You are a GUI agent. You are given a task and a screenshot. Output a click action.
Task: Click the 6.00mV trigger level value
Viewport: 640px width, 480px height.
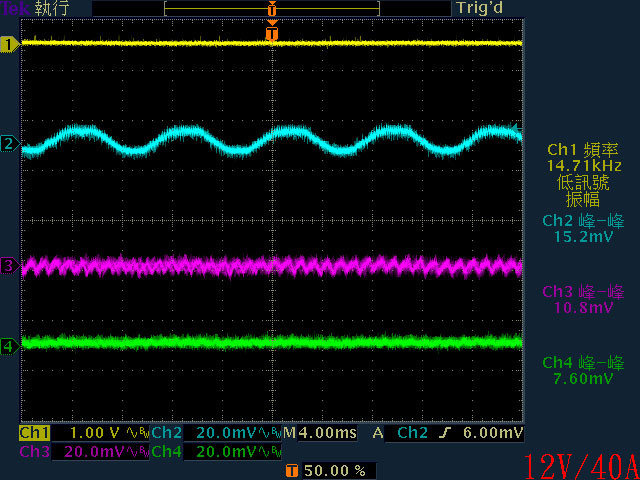click(x=493, y=433)
